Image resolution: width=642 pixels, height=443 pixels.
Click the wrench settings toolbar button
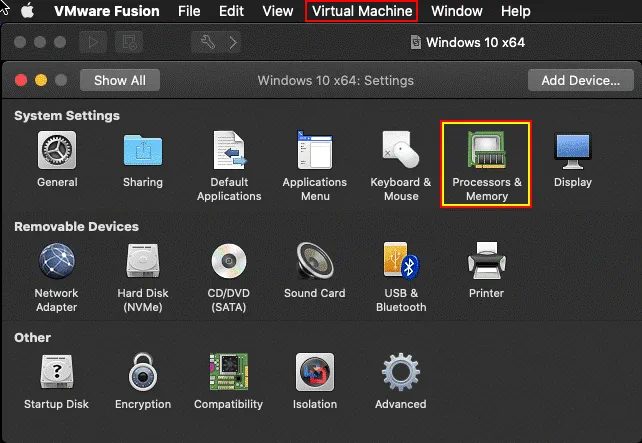(207, 43)
